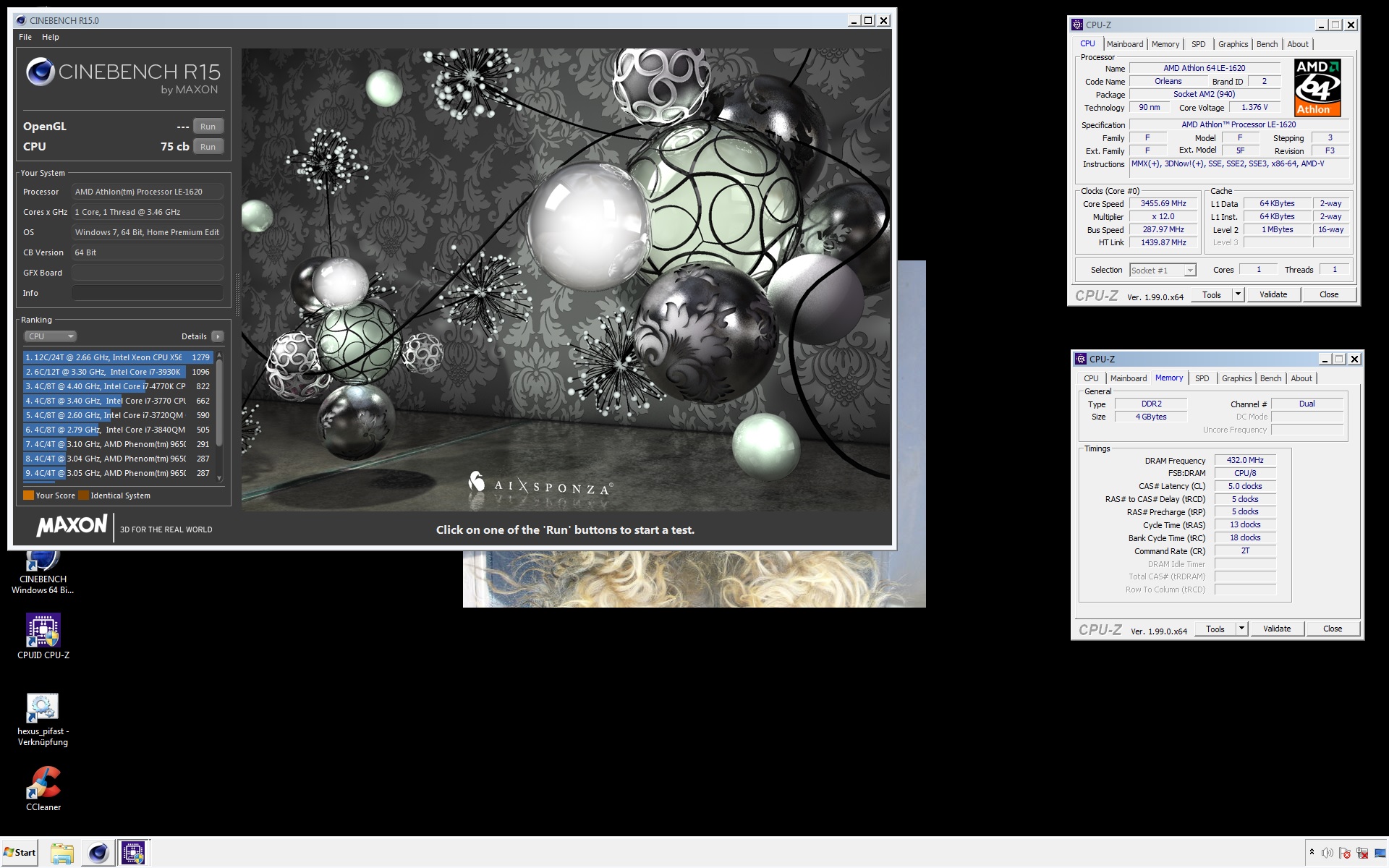Click Validate in lower CPU-Z
Screen dimensions: 1389x868
tap(1277, 629)
